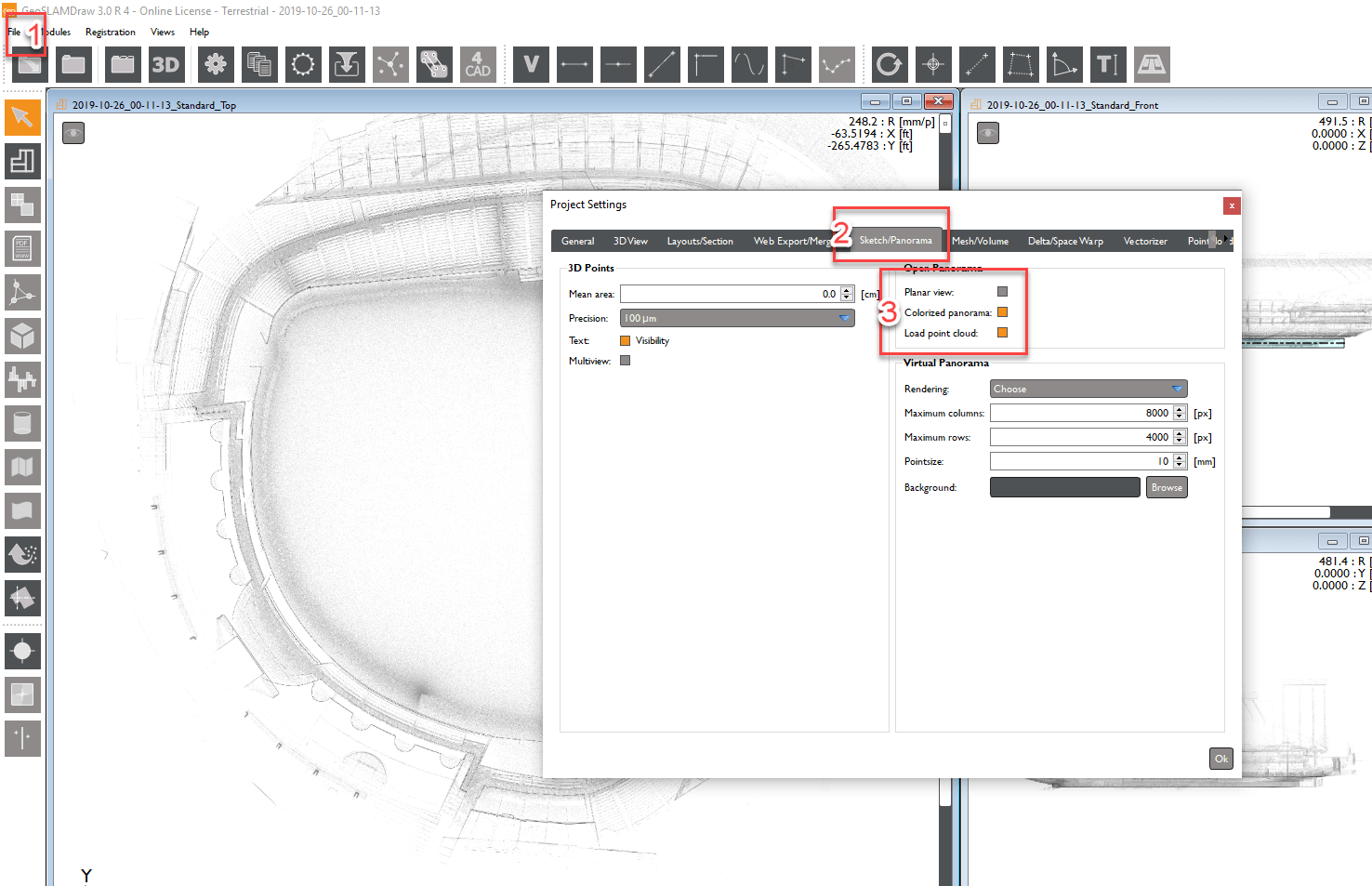Switch to the Delta/Space Warp tab
This screenshot has height=886, width=1372.
coord(1065,241)
